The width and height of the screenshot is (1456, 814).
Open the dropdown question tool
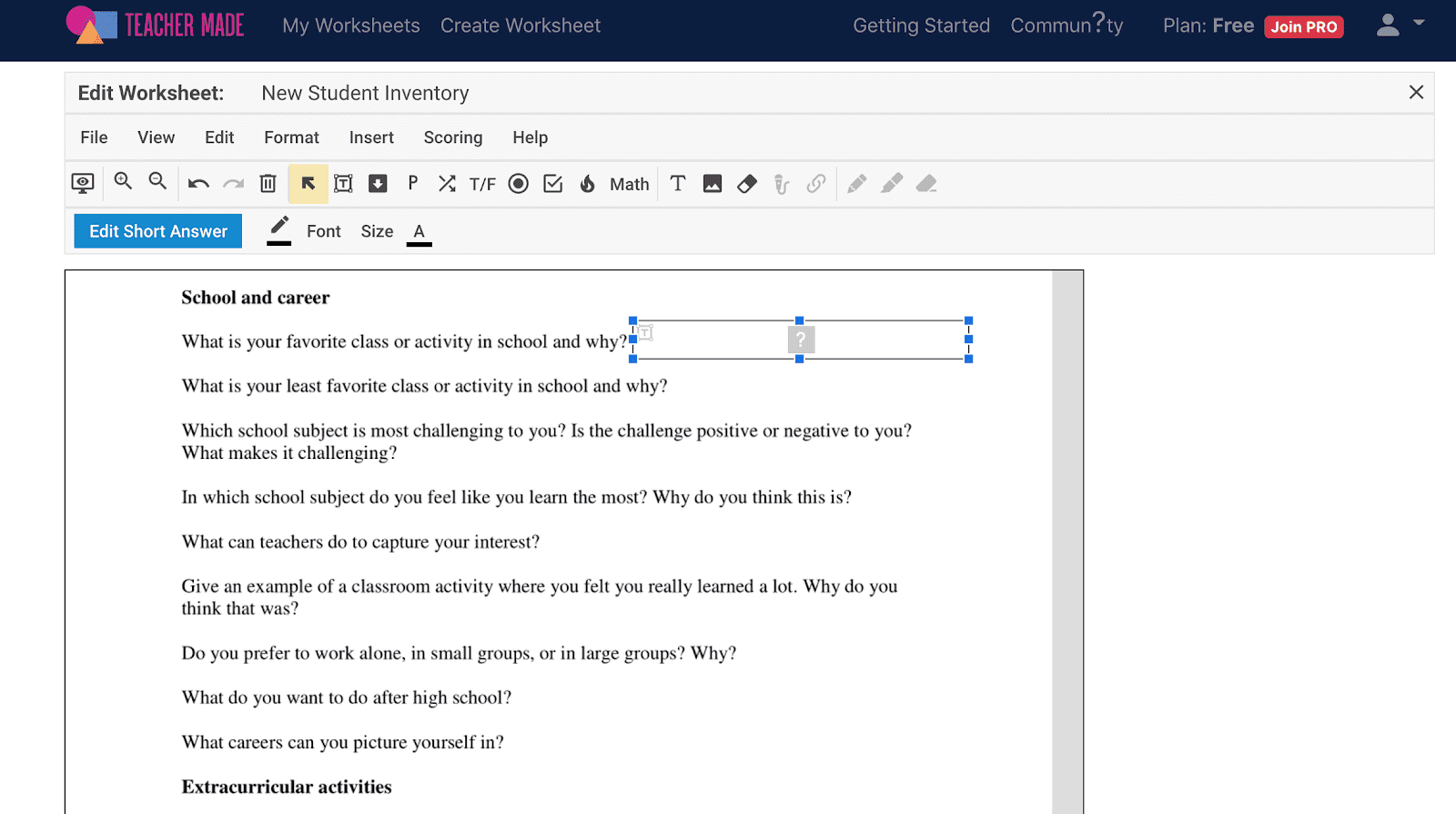point(378,184)
